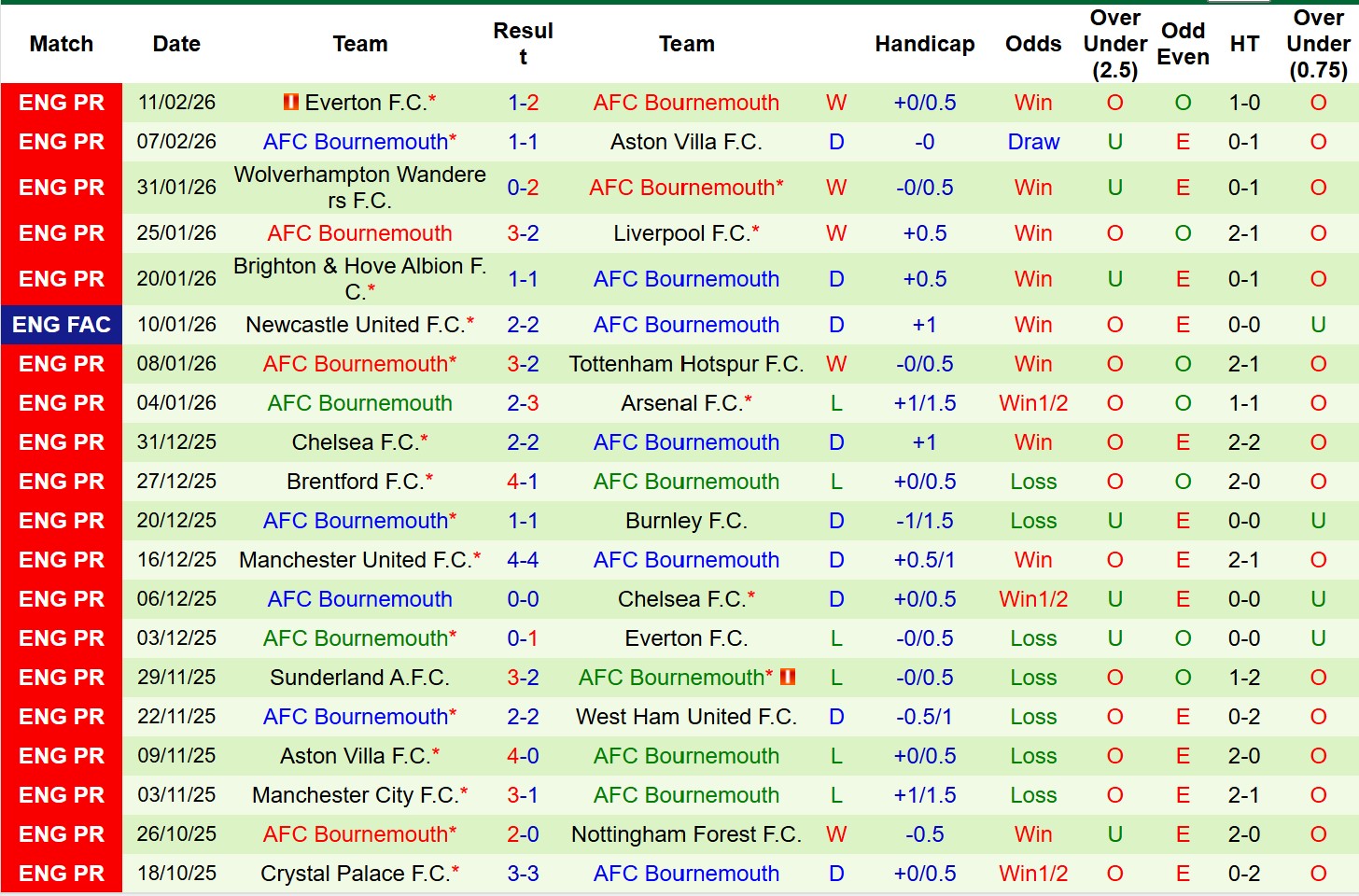Open the Nottingham Forest F.C. team page
The width and height of the screenshot is (1359, 896).
pyautogui.click(x=686, y=834)
